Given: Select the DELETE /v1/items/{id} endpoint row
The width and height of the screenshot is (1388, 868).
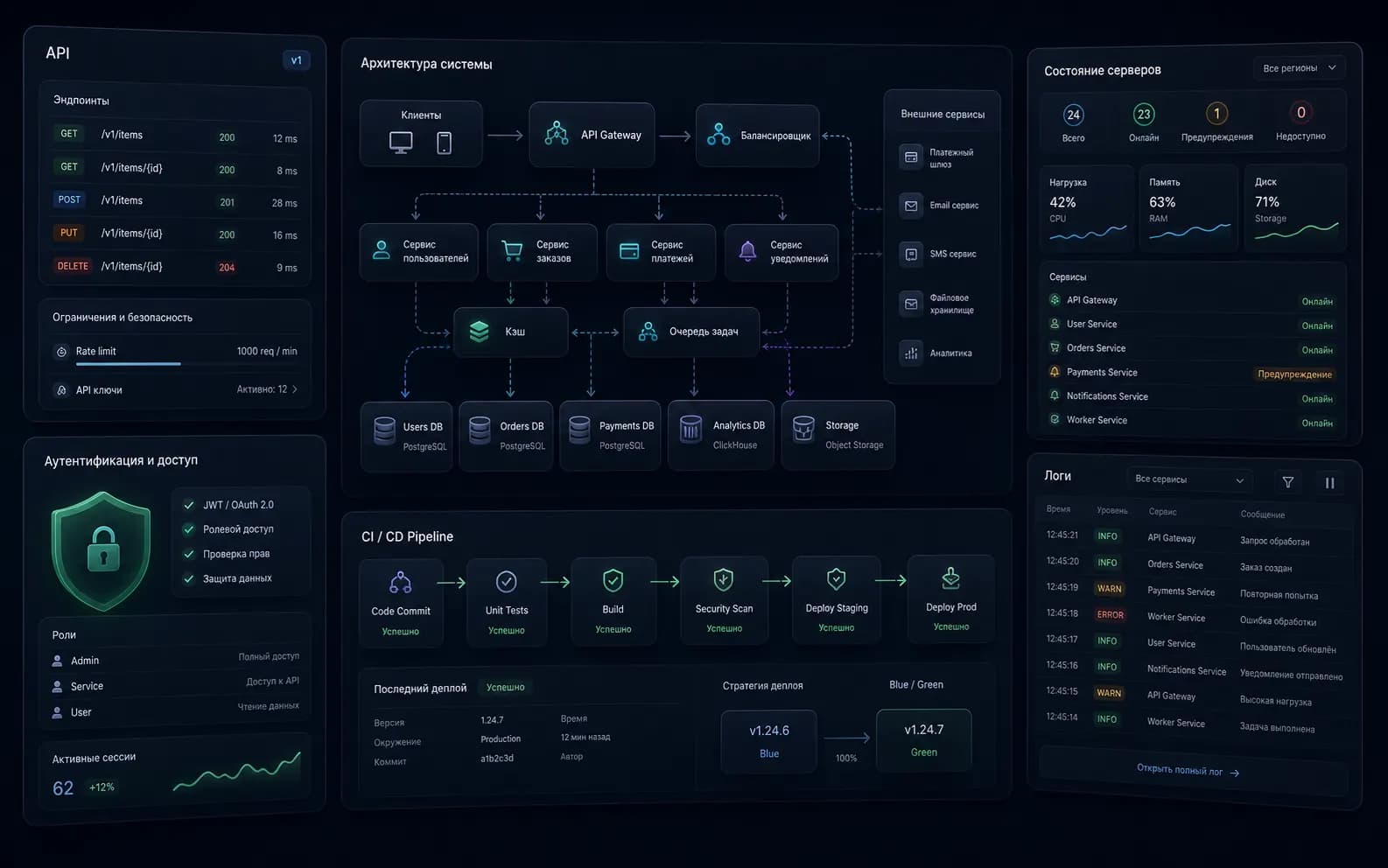Looking at the screenshot, I should [x=175, y=266].
